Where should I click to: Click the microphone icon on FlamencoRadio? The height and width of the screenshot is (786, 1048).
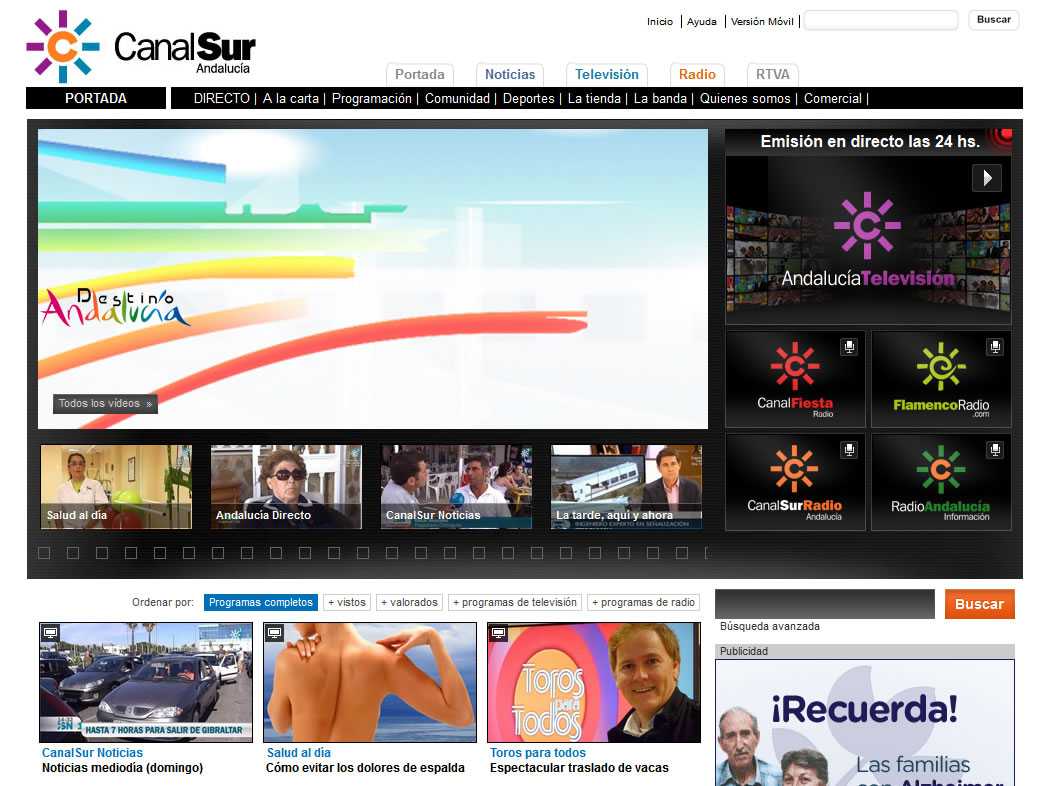pos(995,347)
